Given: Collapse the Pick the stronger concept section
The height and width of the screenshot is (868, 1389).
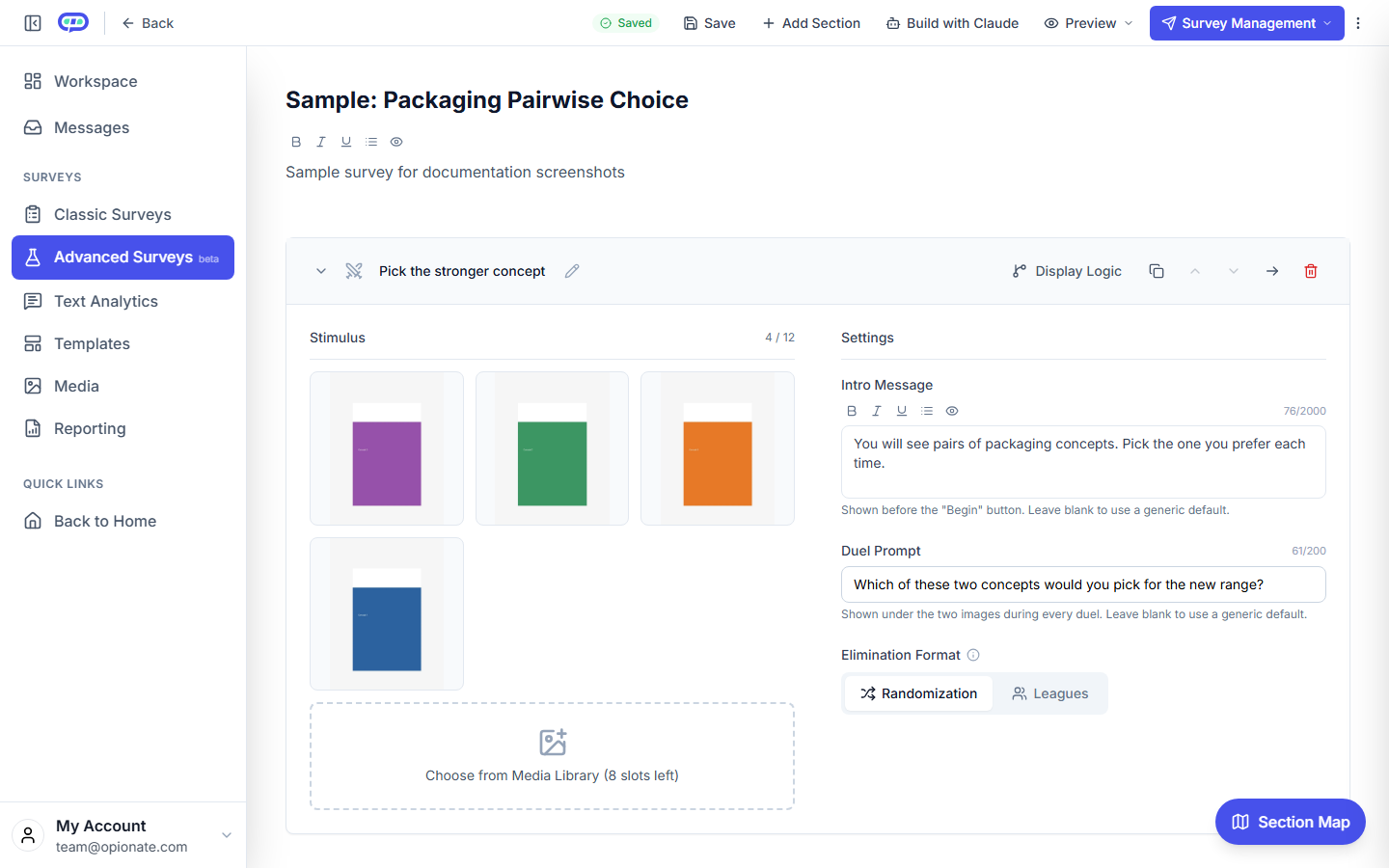Looking at the screenshot, I should coord(321,271).
